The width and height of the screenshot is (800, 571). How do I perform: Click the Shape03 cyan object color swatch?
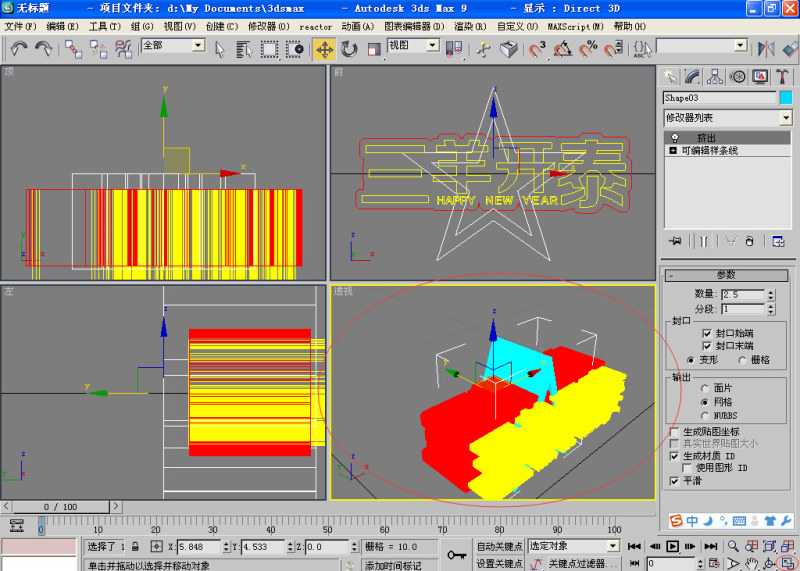[786, 97]
